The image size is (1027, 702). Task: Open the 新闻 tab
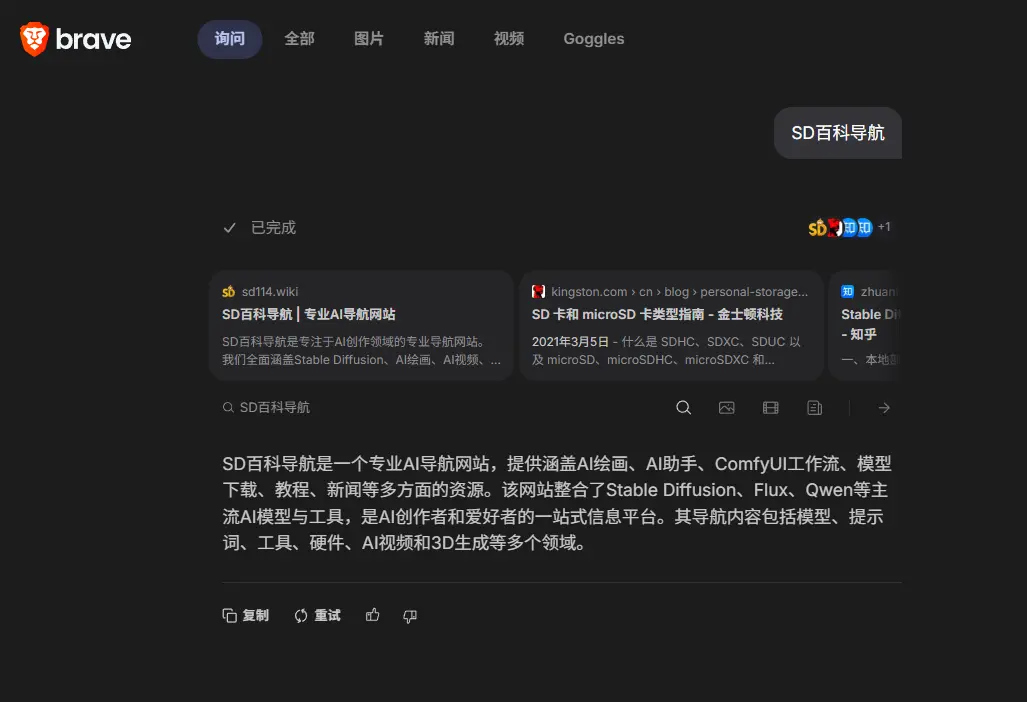439,39
